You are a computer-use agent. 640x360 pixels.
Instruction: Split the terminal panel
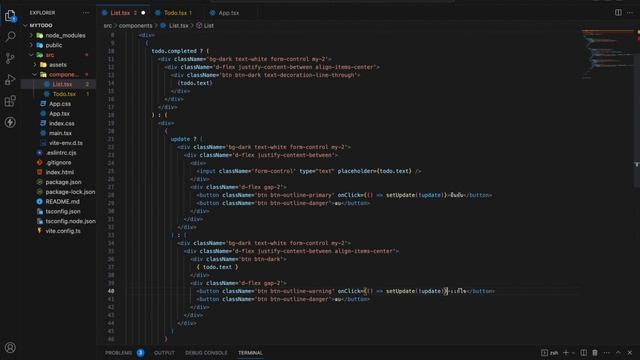point(584,353)
